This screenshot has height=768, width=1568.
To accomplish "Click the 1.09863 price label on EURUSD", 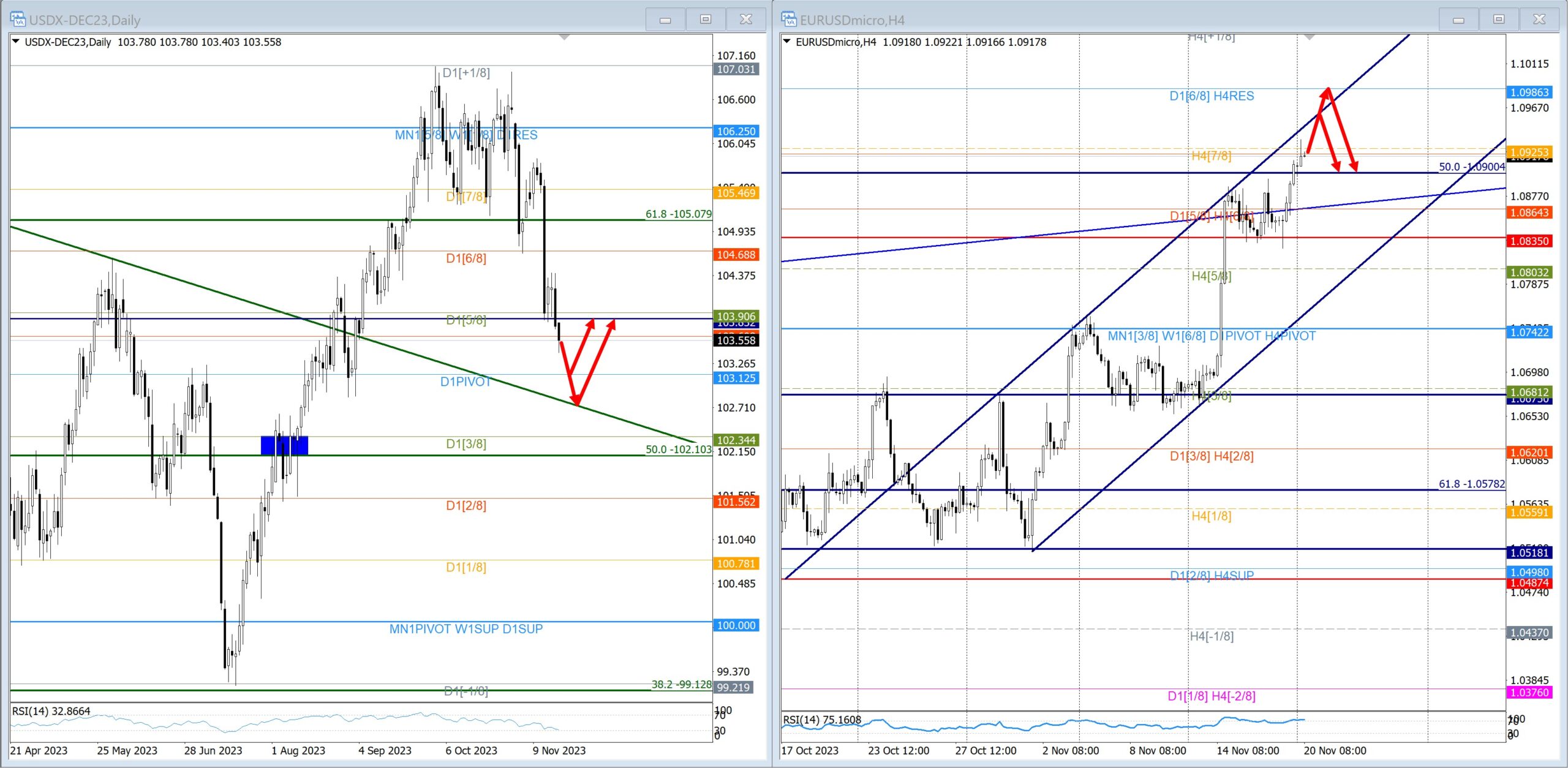I will 1529,92.
